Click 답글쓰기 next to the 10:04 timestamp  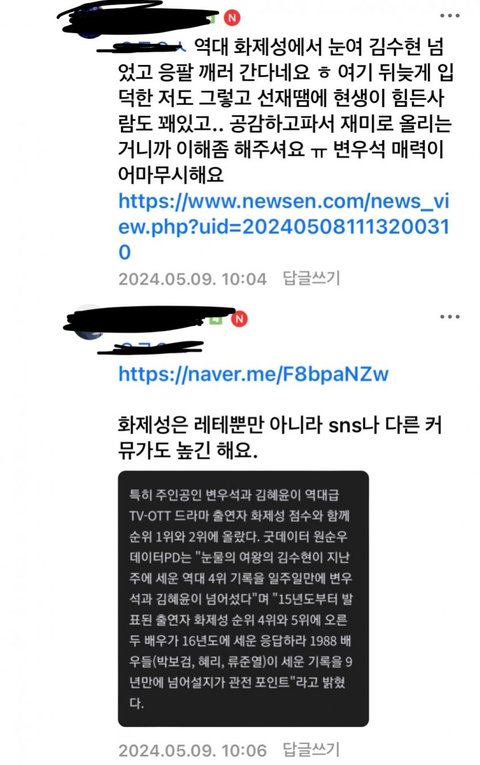[311, 279]
